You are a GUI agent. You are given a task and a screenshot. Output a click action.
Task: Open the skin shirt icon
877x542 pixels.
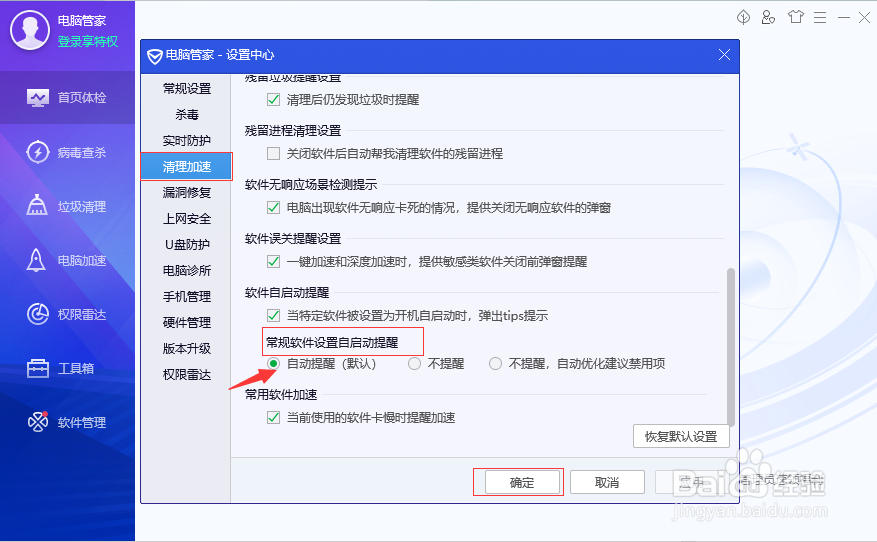pyautogui.click(x=795, y=17)
